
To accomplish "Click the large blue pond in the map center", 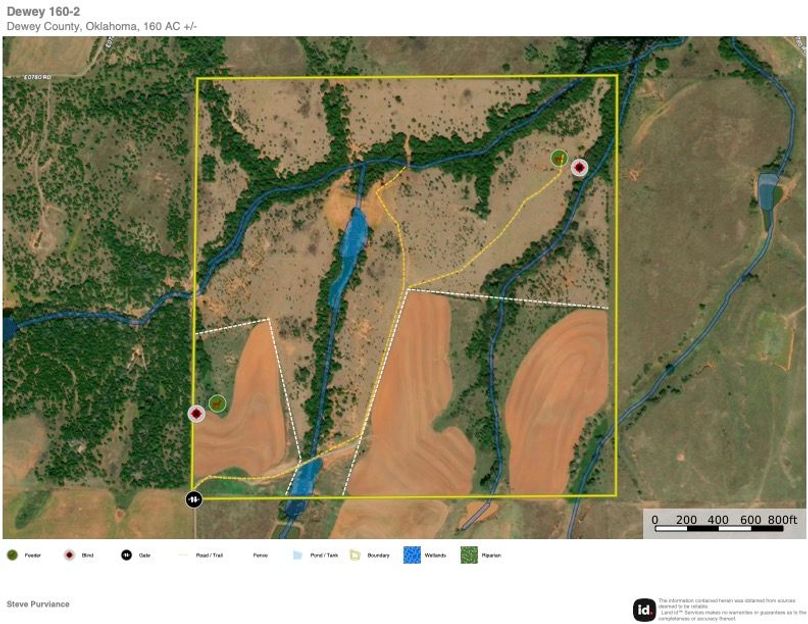I will (x=351, y=242).
